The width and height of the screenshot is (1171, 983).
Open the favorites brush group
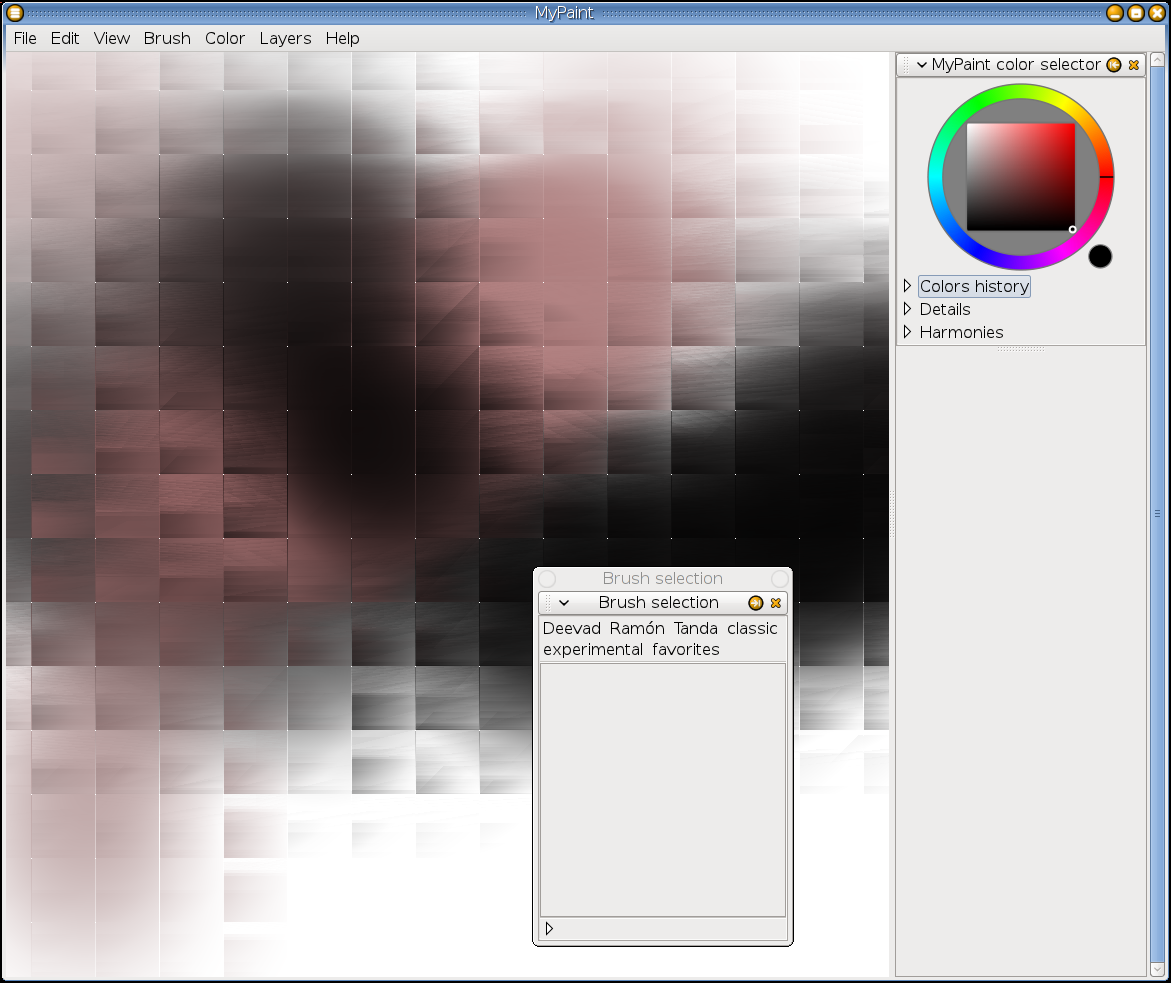click(686, 650)
